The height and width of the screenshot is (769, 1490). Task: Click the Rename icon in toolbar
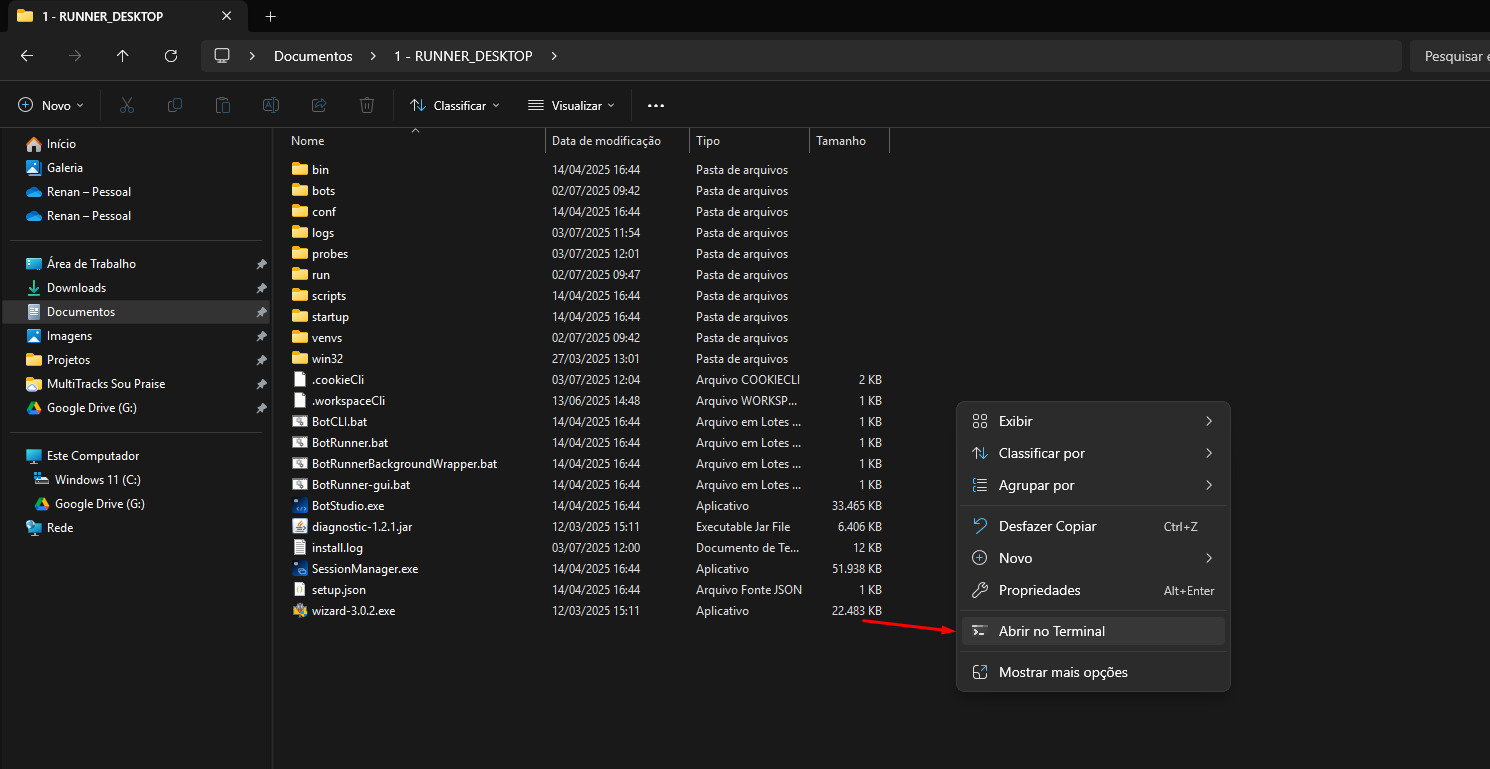tap(271, 105)
